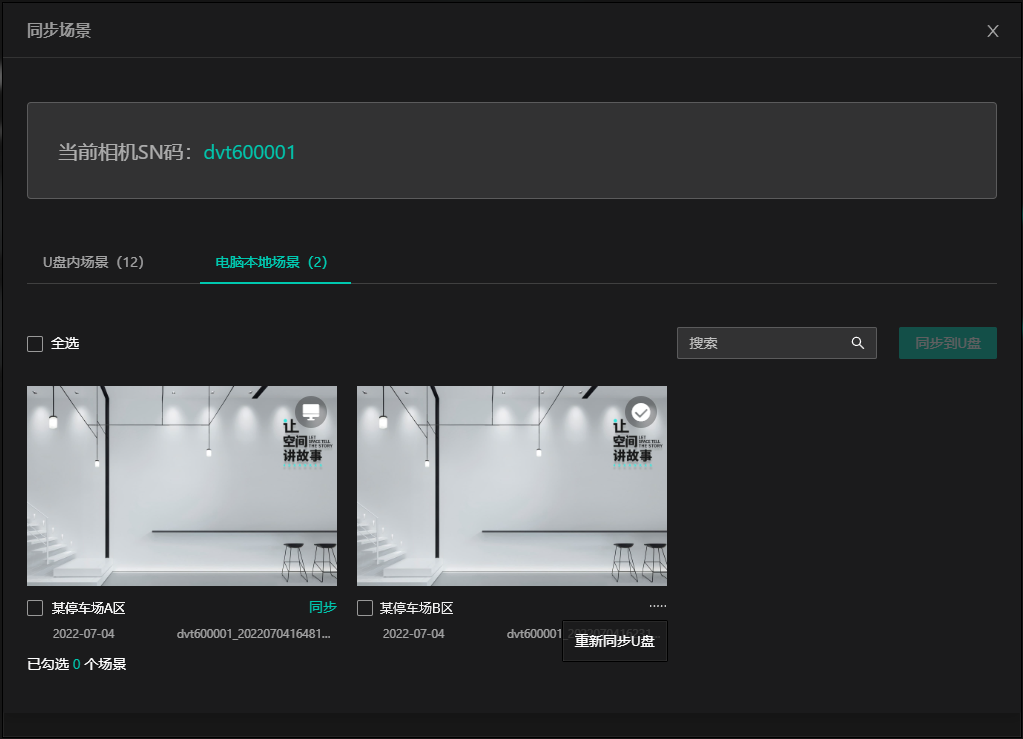Image resolution: width=1023 pixels, height=739 pixels.
Task: Tick the 全选 checkbox
Action: [x=35, y=344]
